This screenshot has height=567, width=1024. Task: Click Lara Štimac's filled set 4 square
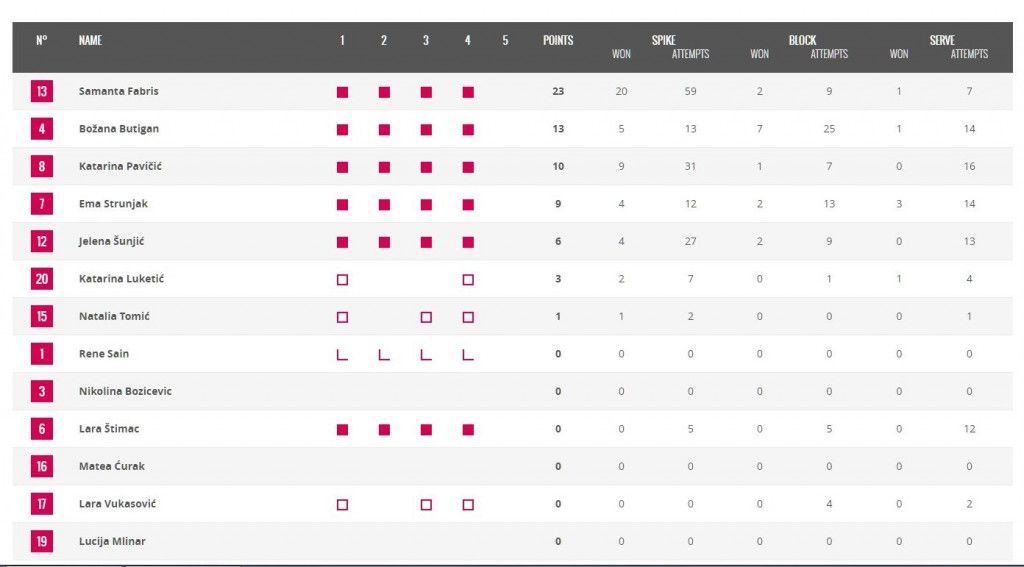(468, 430)
